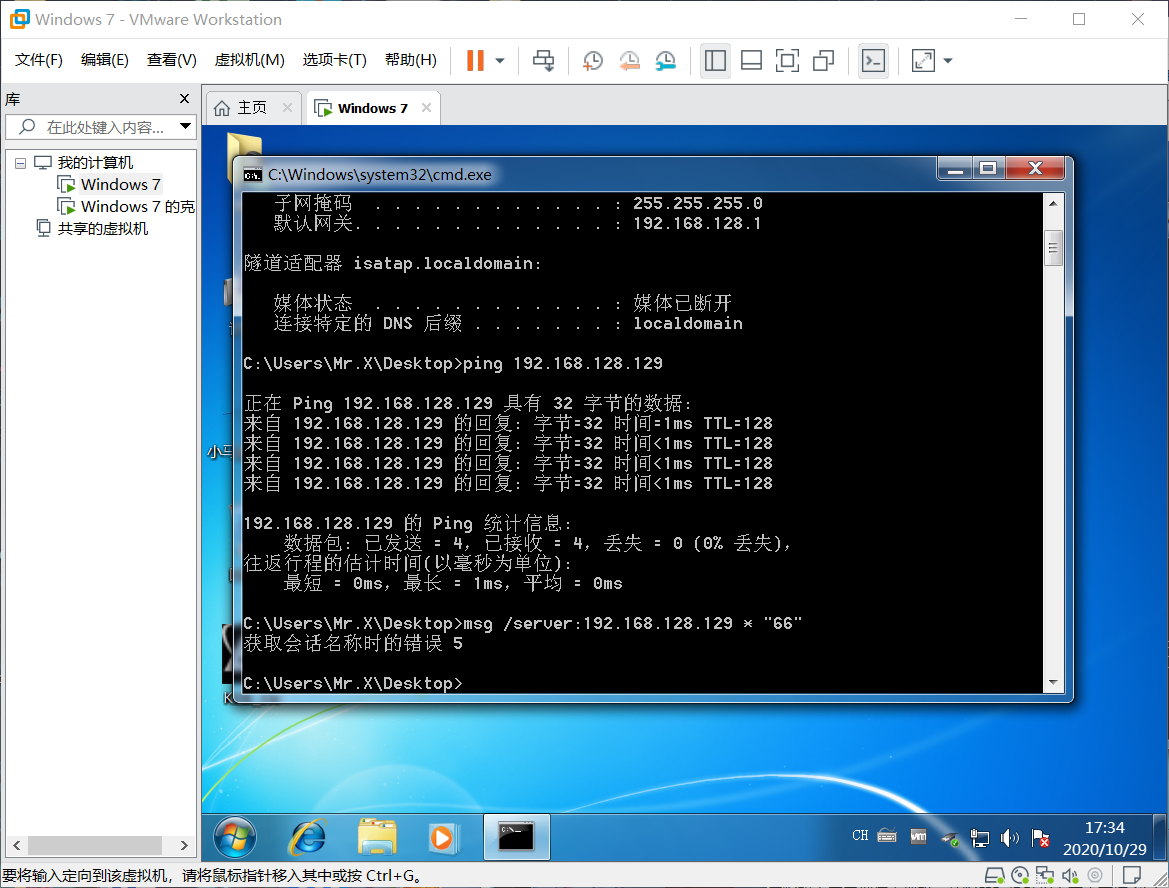
Task: Click the library horizontal scrollbar thumb
Action: coord(95,846)
